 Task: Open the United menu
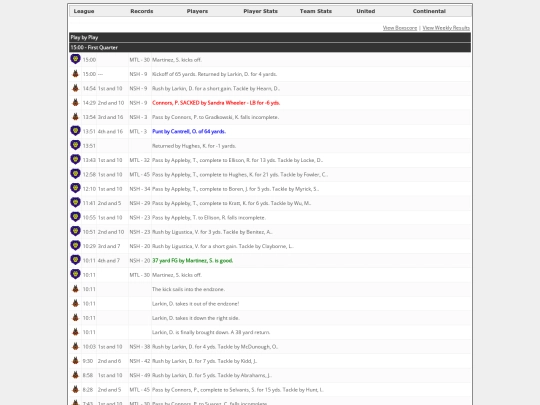366,11
